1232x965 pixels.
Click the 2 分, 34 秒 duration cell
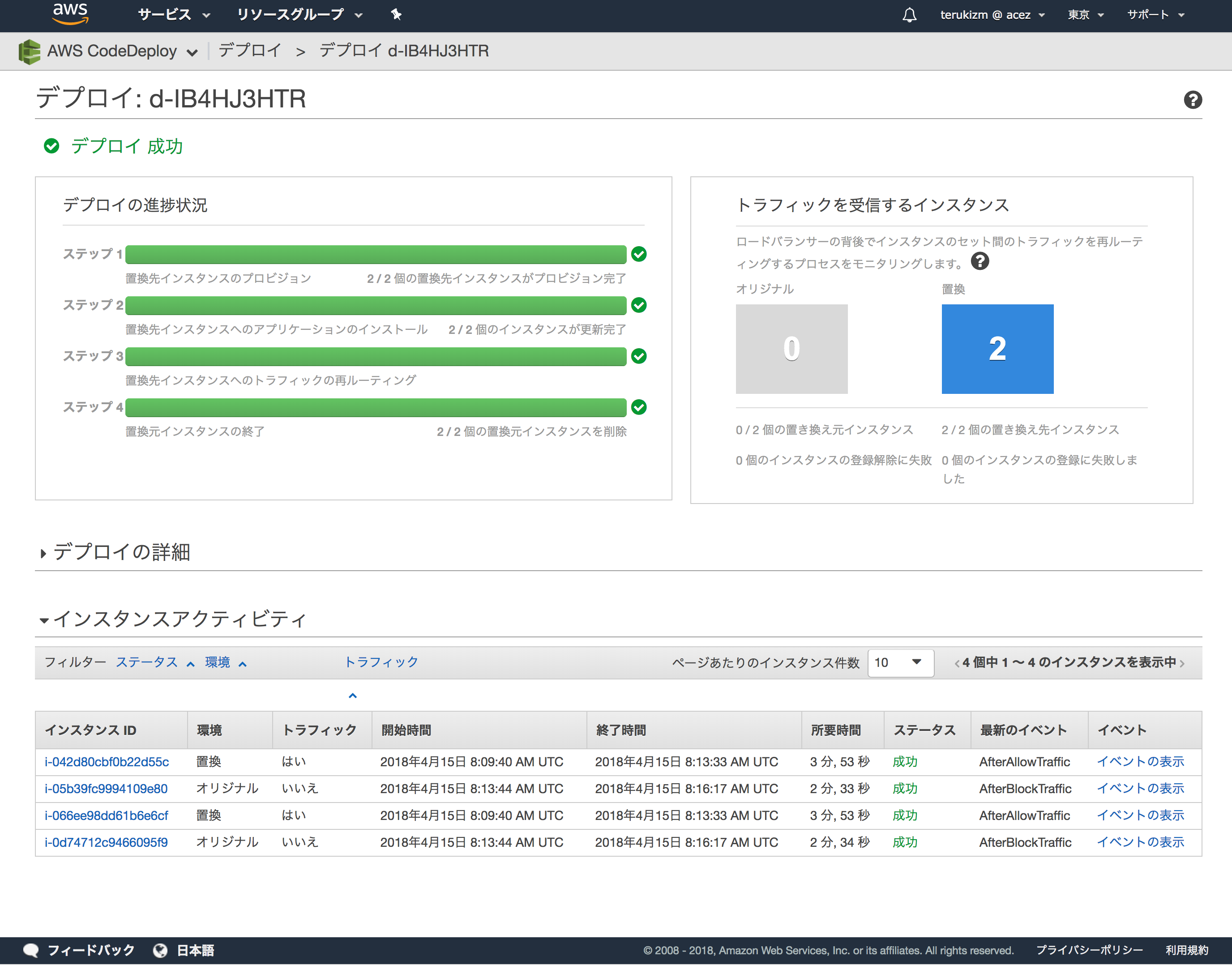(840, 842)
